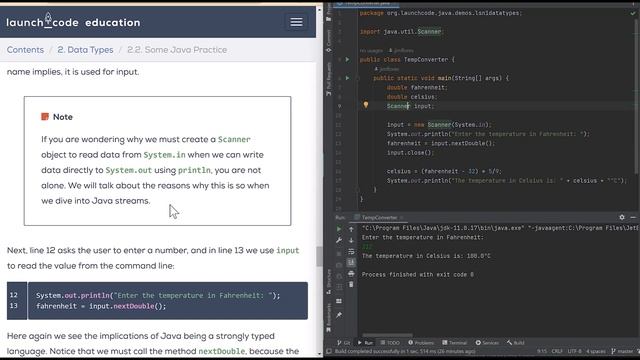Image resolution: width=640 pixels, height=360 pixels.
Task: Open the Pull Requests tool window
Action: tap(329, 80)
